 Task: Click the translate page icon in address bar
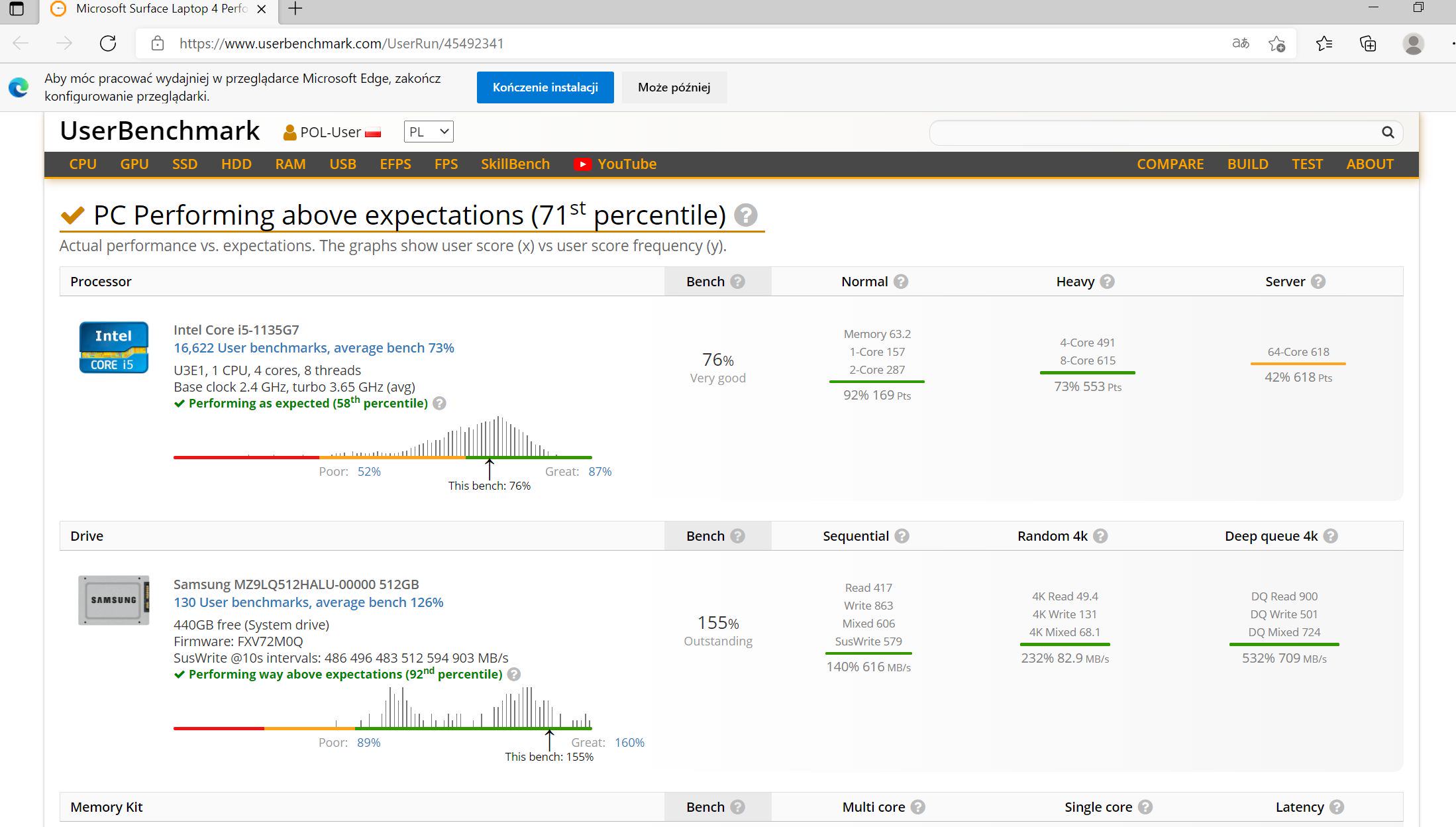click(1240, 44)
